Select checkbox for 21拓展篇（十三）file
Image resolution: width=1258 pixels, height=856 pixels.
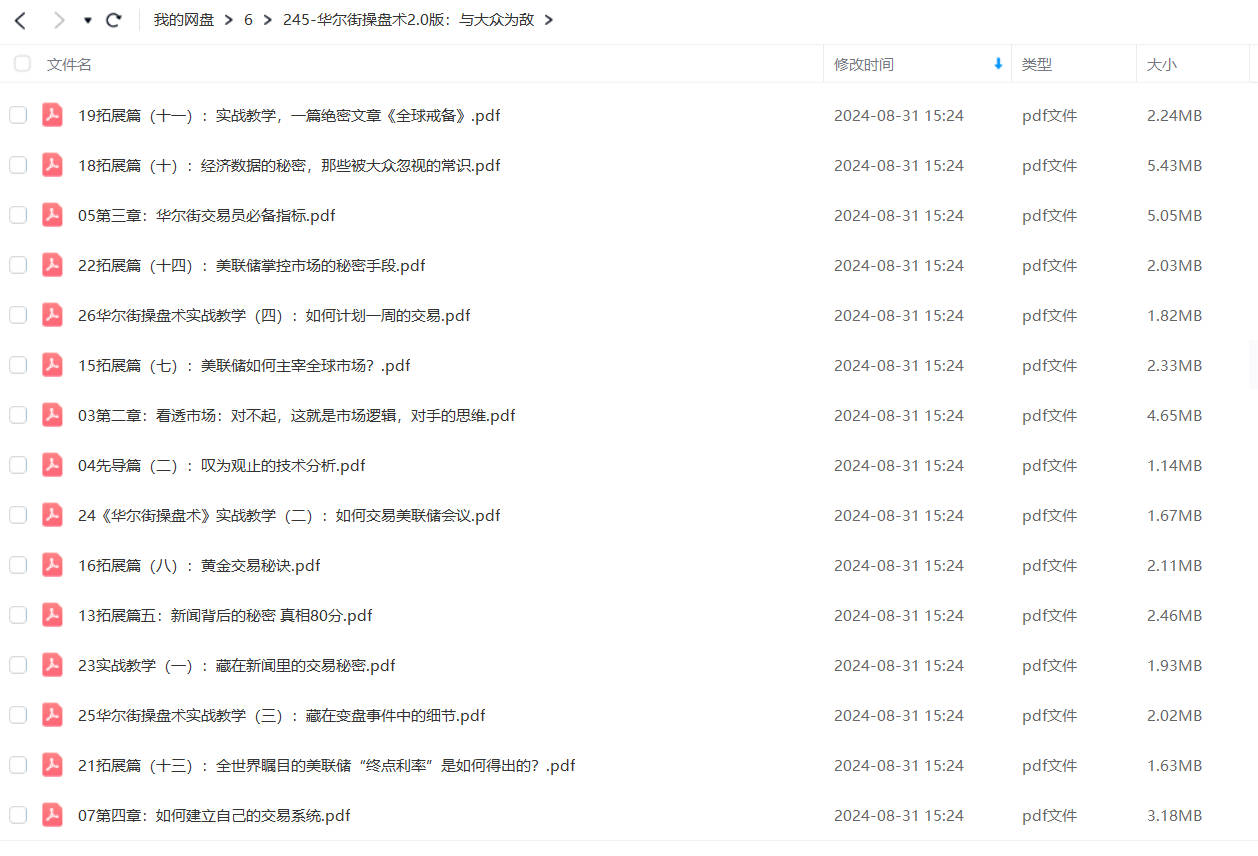tap(18, 765)
